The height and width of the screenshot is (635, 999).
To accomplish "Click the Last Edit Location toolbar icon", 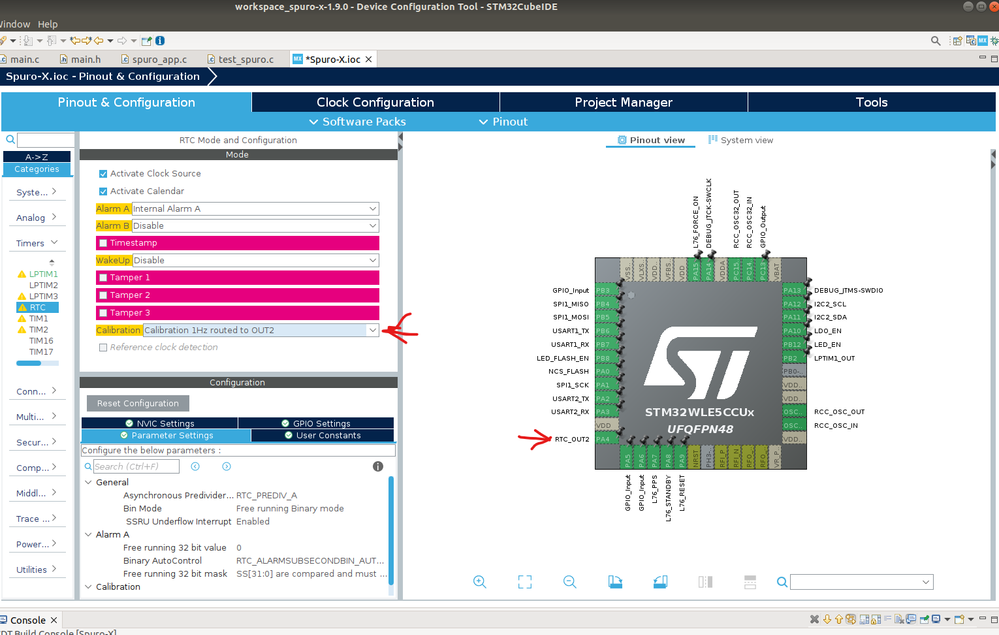I will [75, 41].
